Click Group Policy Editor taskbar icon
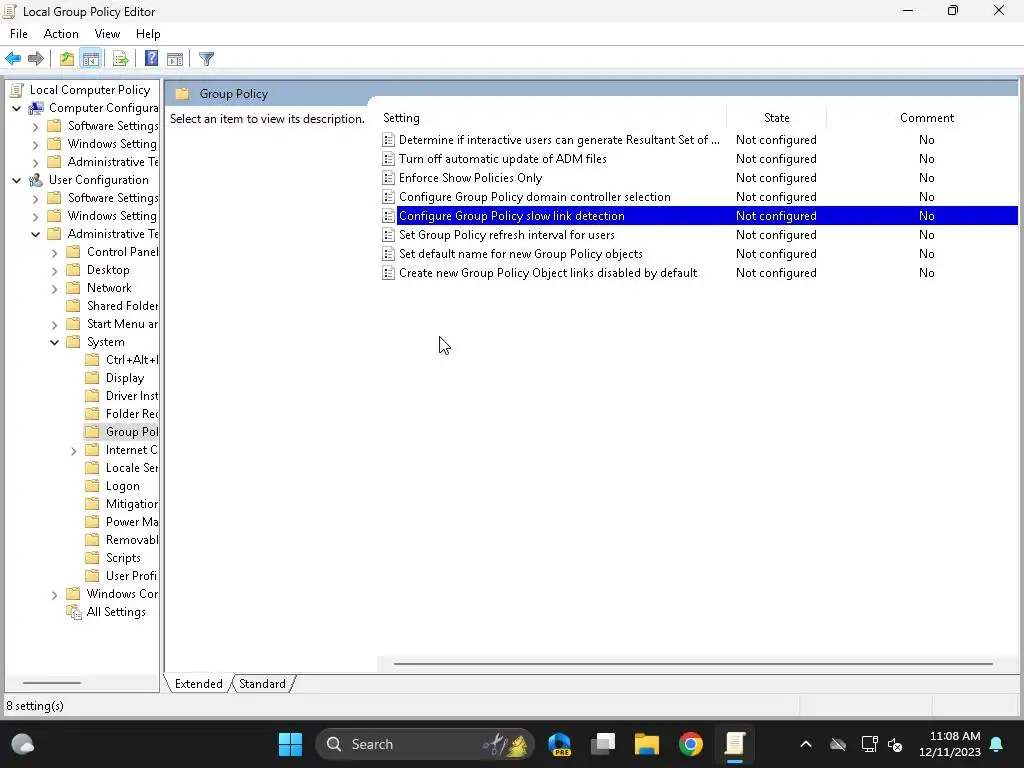Viewport: 1024px width, 768px height. coord(735,744)
